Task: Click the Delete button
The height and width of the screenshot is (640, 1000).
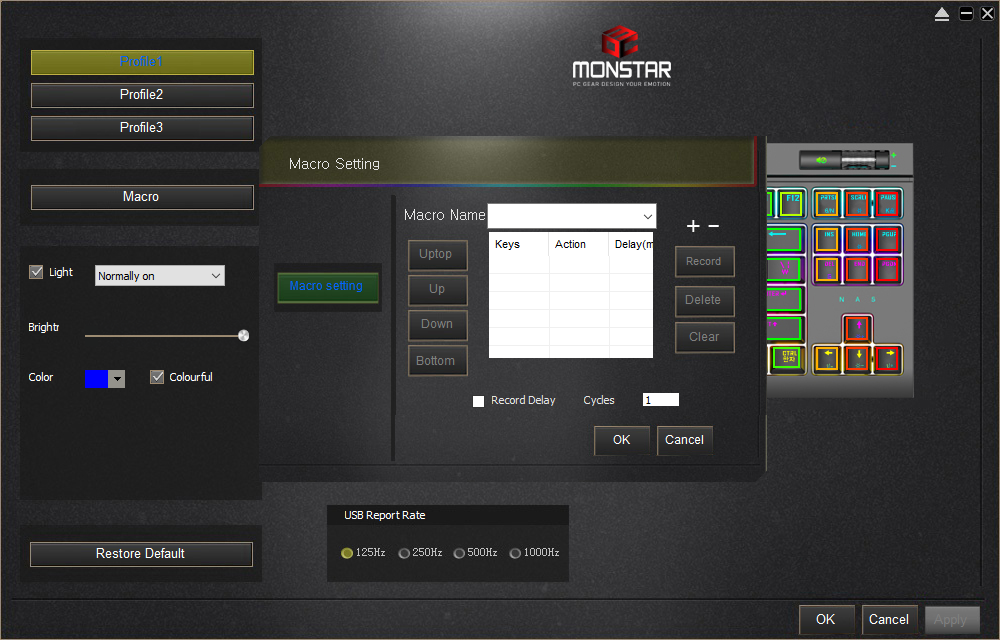Action: coord(704,301)
